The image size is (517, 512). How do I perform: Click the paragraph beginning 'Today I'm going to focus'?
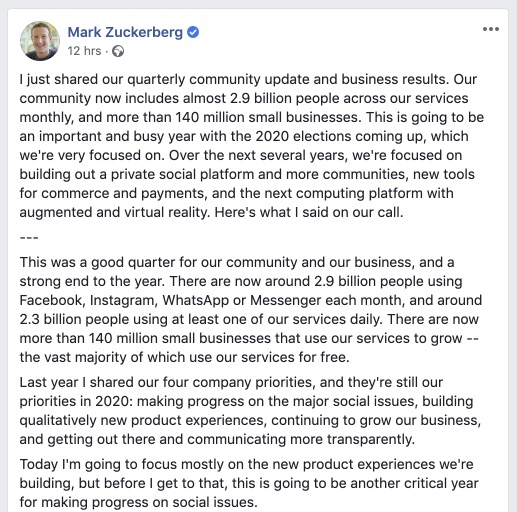(x=249, y=483)
